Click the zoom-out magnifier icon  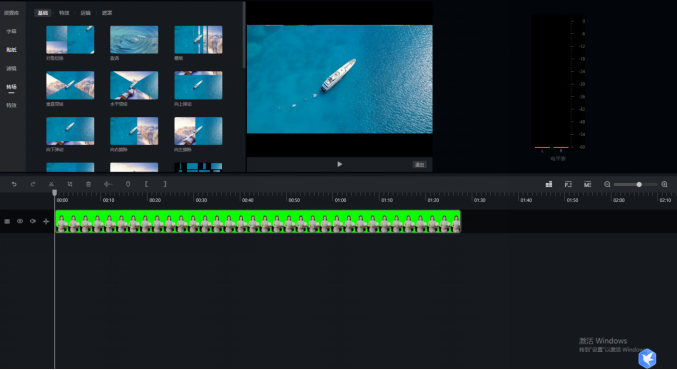pyautogui.click(x=607, y=184)
